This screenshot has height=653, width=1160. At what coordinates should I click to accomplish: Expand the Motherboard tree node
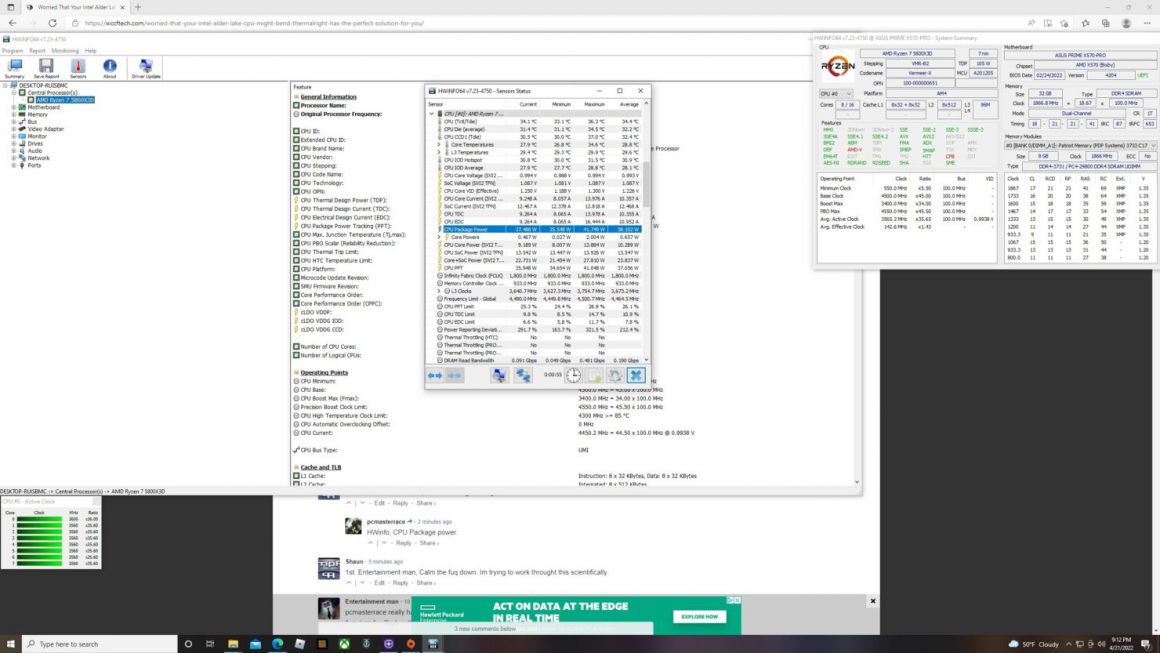coord(15,107)
